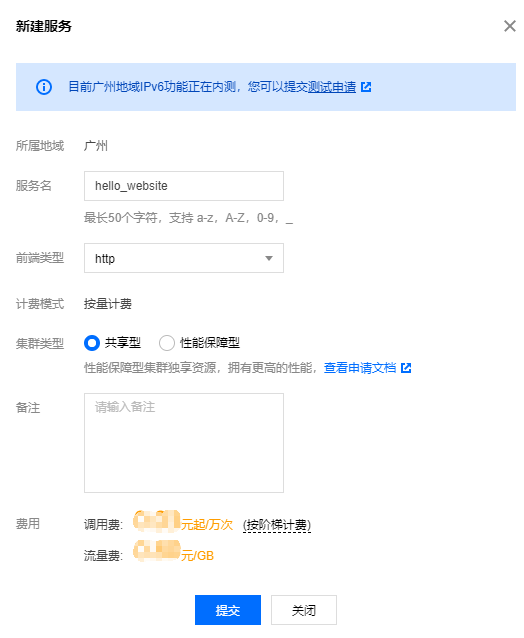The width and height of the screenshot is (524, 638).
Task: Expand the dropdown arrow next to http
Action: tap(269, 258)
